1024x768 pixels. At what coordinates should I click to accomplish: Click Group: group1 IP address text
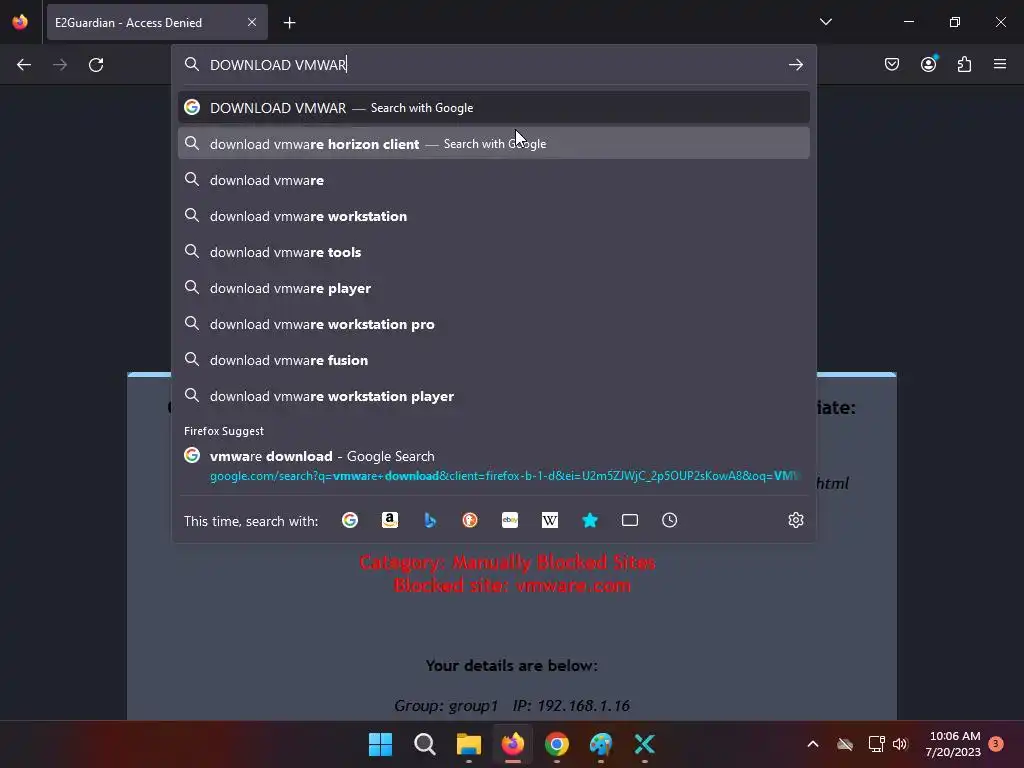[512, 705]
